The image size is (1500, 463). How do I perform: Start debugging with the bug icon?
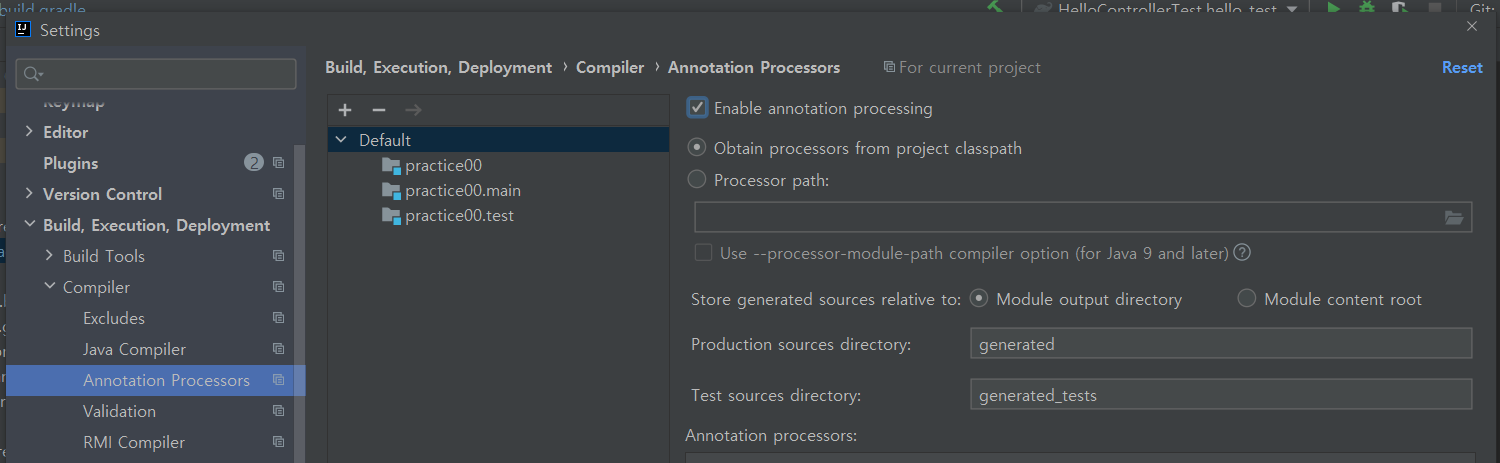(x=1366, y=8)
